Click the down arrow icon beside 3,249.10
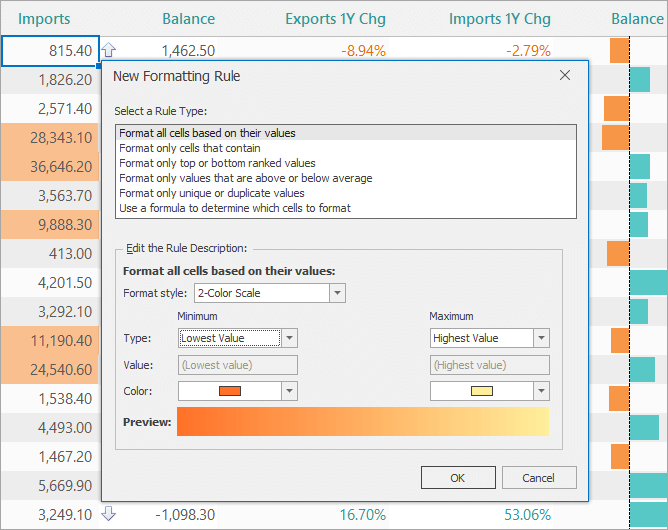Viewport: 668px width, 530px height. coord(109,515)
